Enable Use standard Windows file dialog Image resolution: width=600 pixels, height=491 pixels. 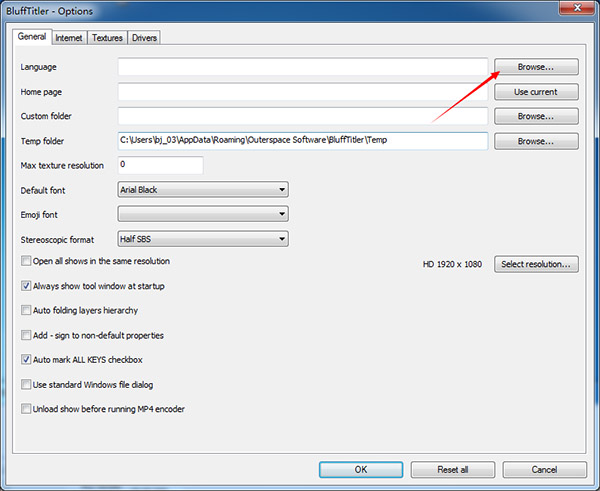point(26,384)
